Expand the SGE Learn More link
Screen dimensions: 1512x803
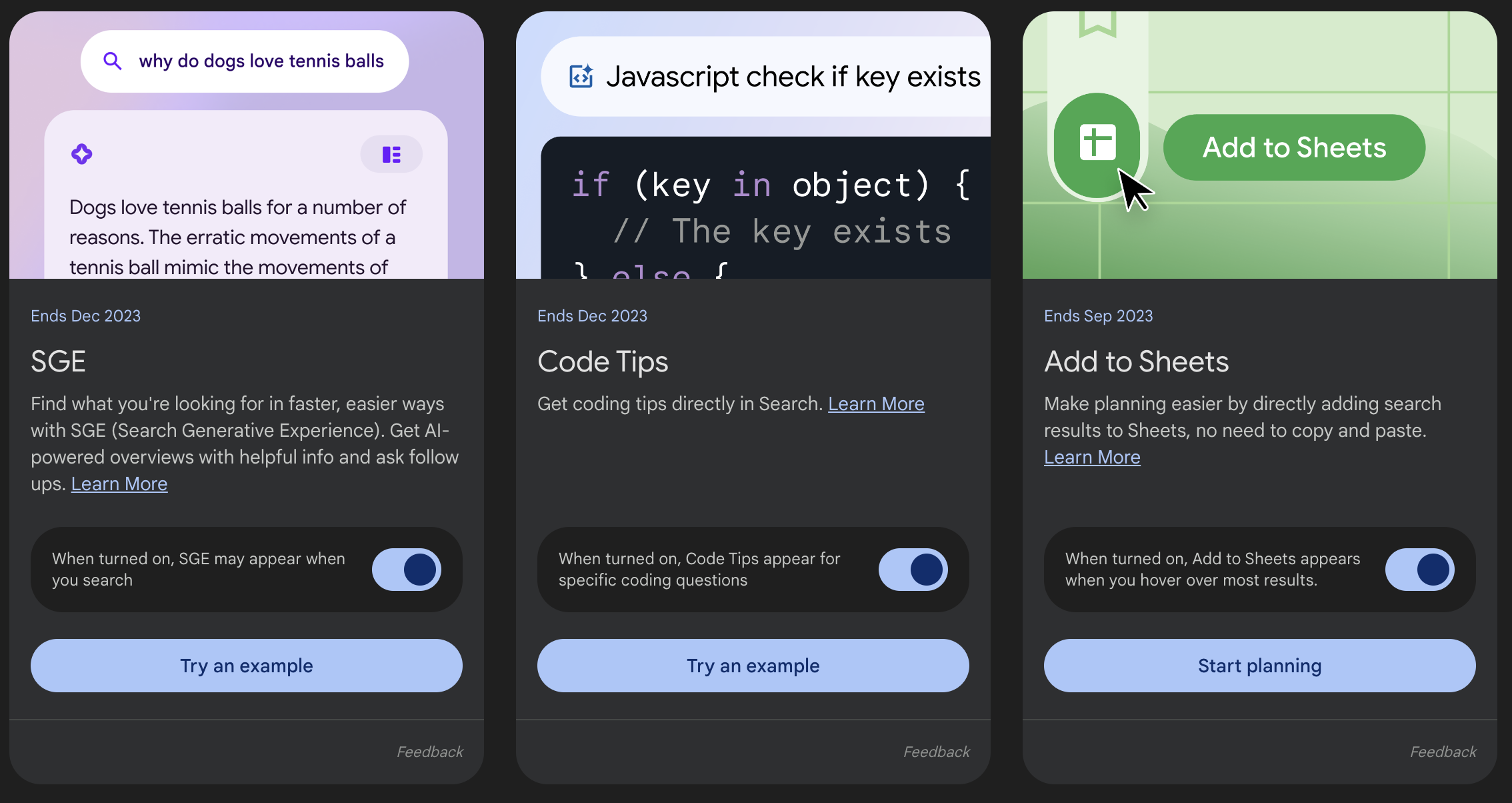pyautogui.click(x=120, y=483)
